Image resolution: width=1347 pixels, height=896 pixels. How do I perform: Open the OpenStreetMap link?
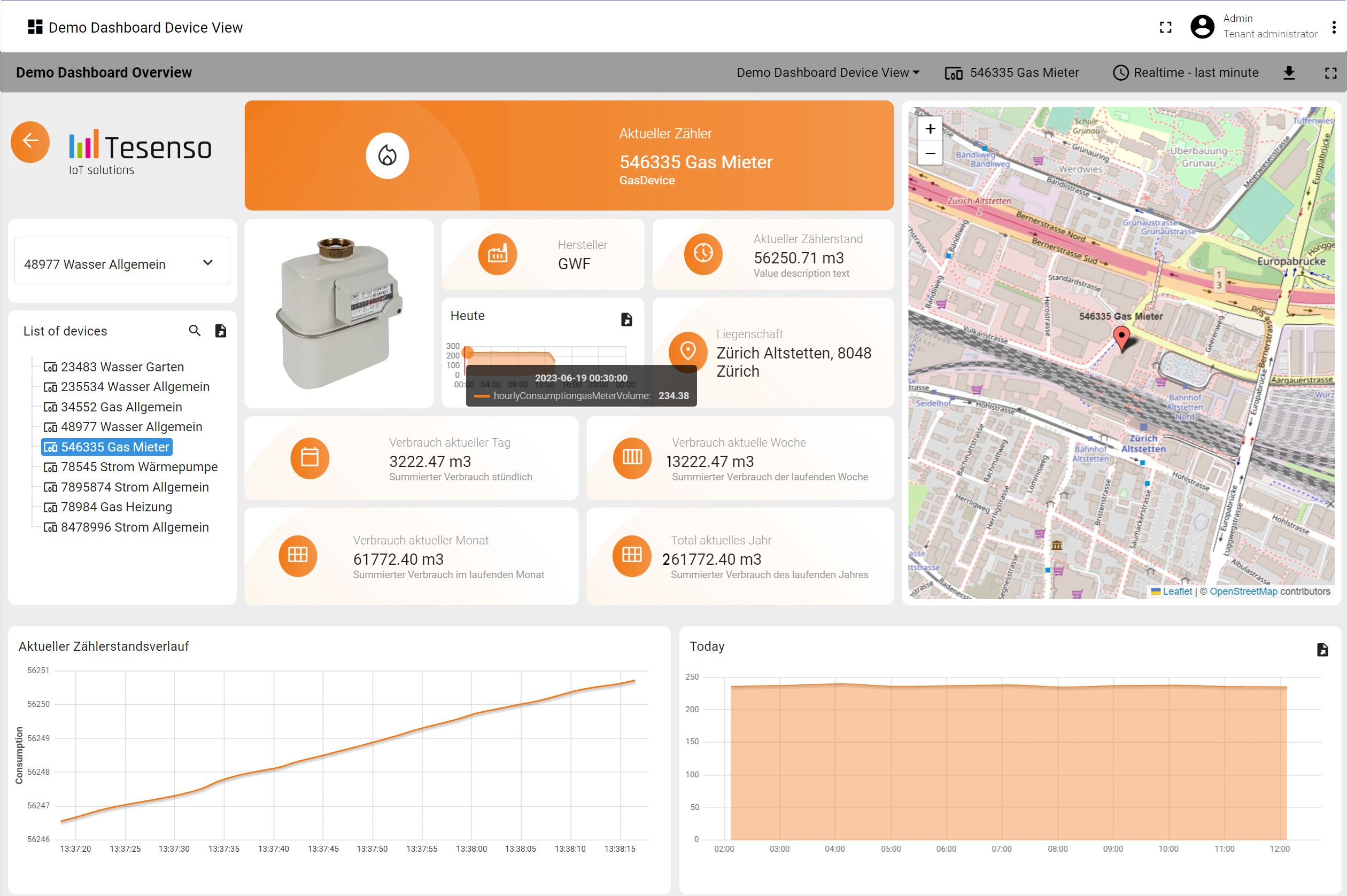(1243, 591)
